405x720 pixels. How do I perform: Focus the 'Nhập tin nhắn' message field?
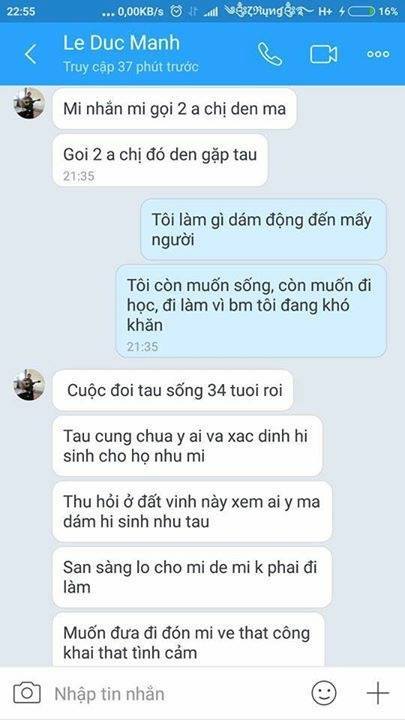click(x=174, y=693)
